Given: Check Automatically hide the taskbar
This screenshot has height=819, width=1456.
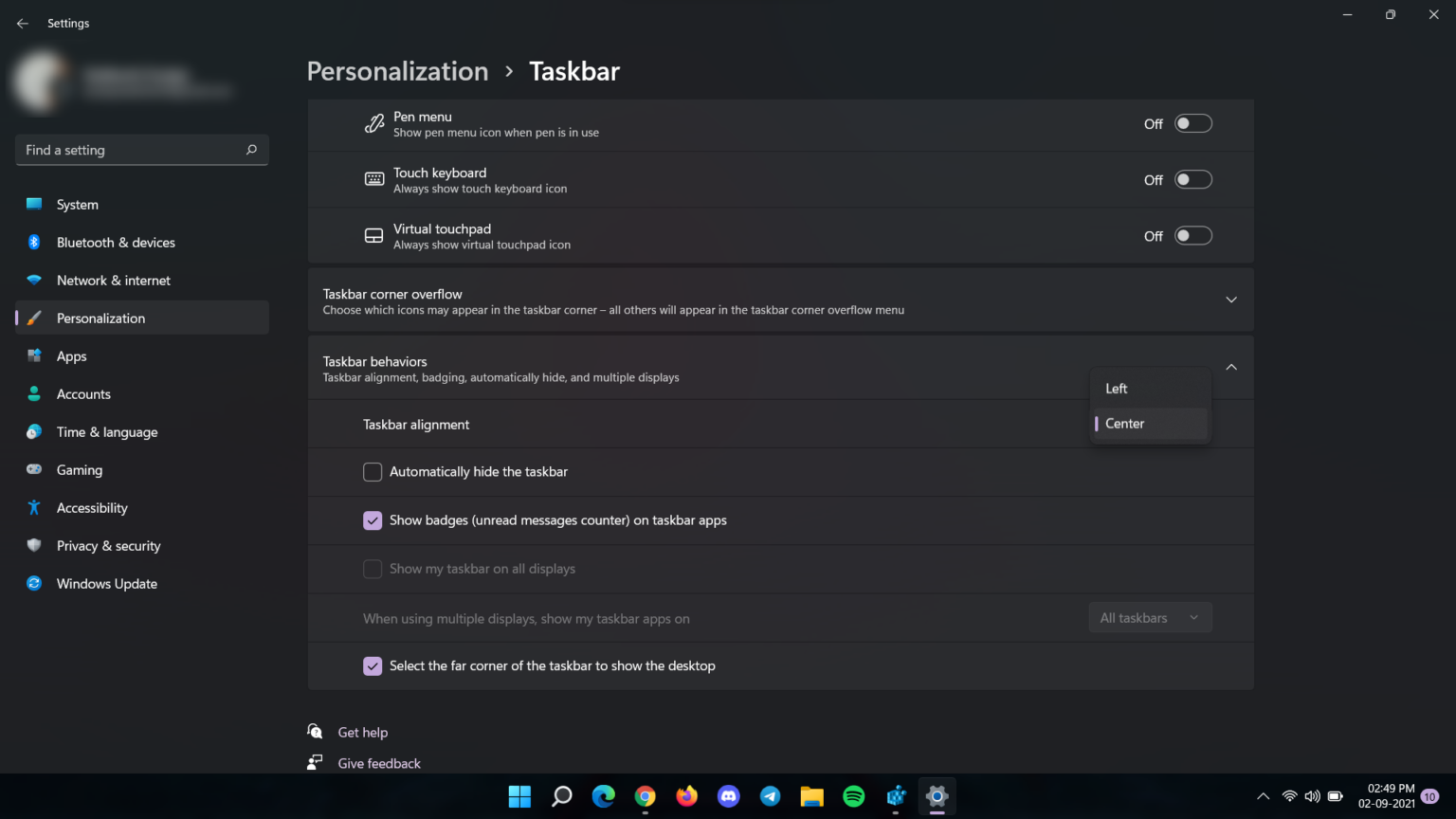Looking at the screenshot, I should point(373,471).
